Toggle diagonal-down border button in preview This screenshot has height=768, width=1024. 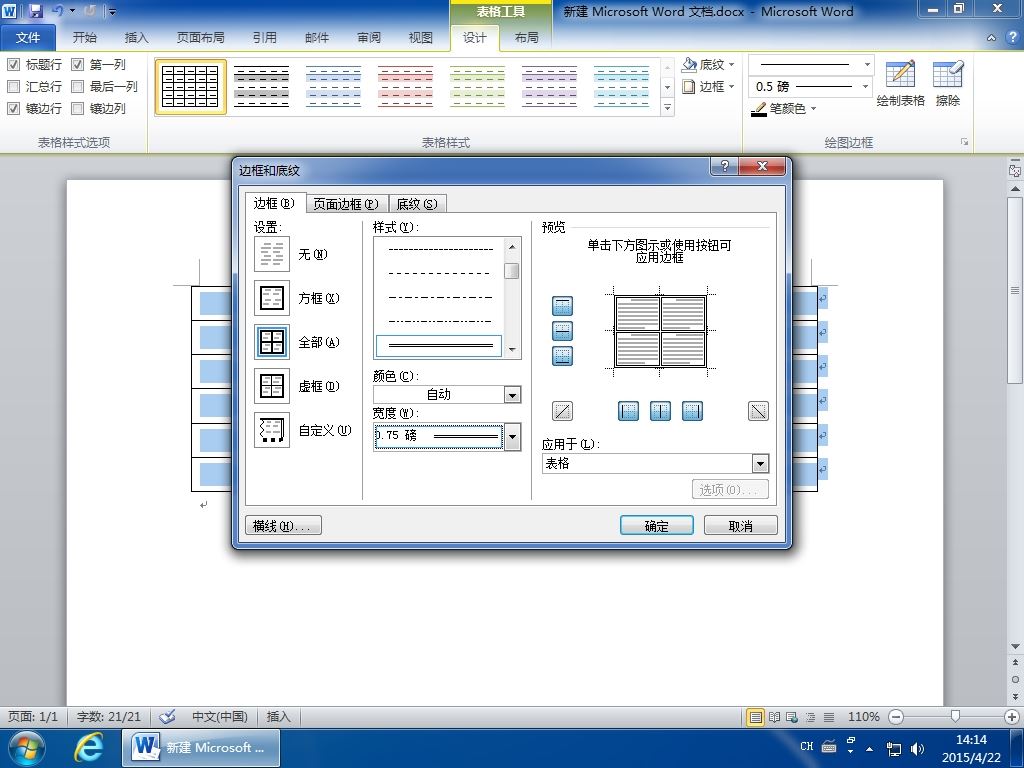[x=758, y=411]
